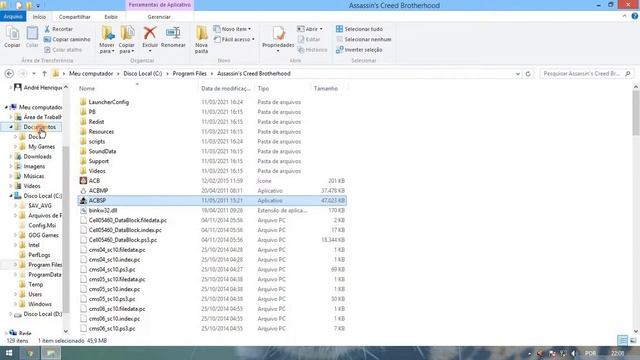Image resolution: width=640 pixels, height=360 pixels.
Task: Click Selecionar nenhum
Action: pos(363,39)
